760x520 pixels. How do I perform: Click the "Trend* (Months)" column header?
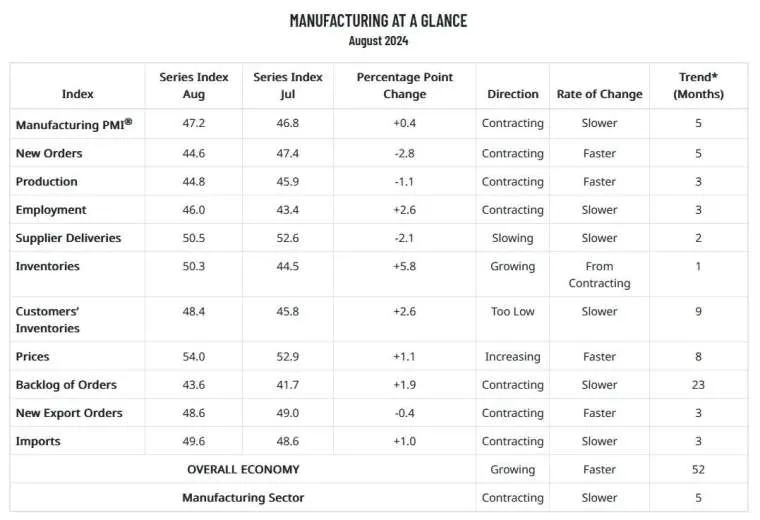(699, 85)
